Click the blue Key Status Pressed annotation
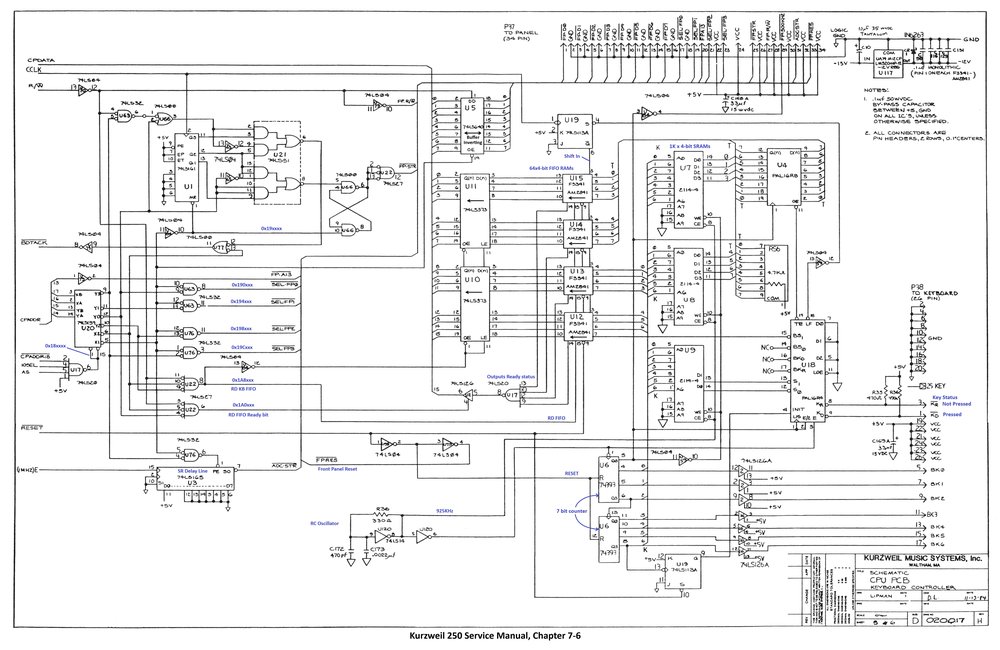The width and height of the screenshot is (1000, 650). 950,414
